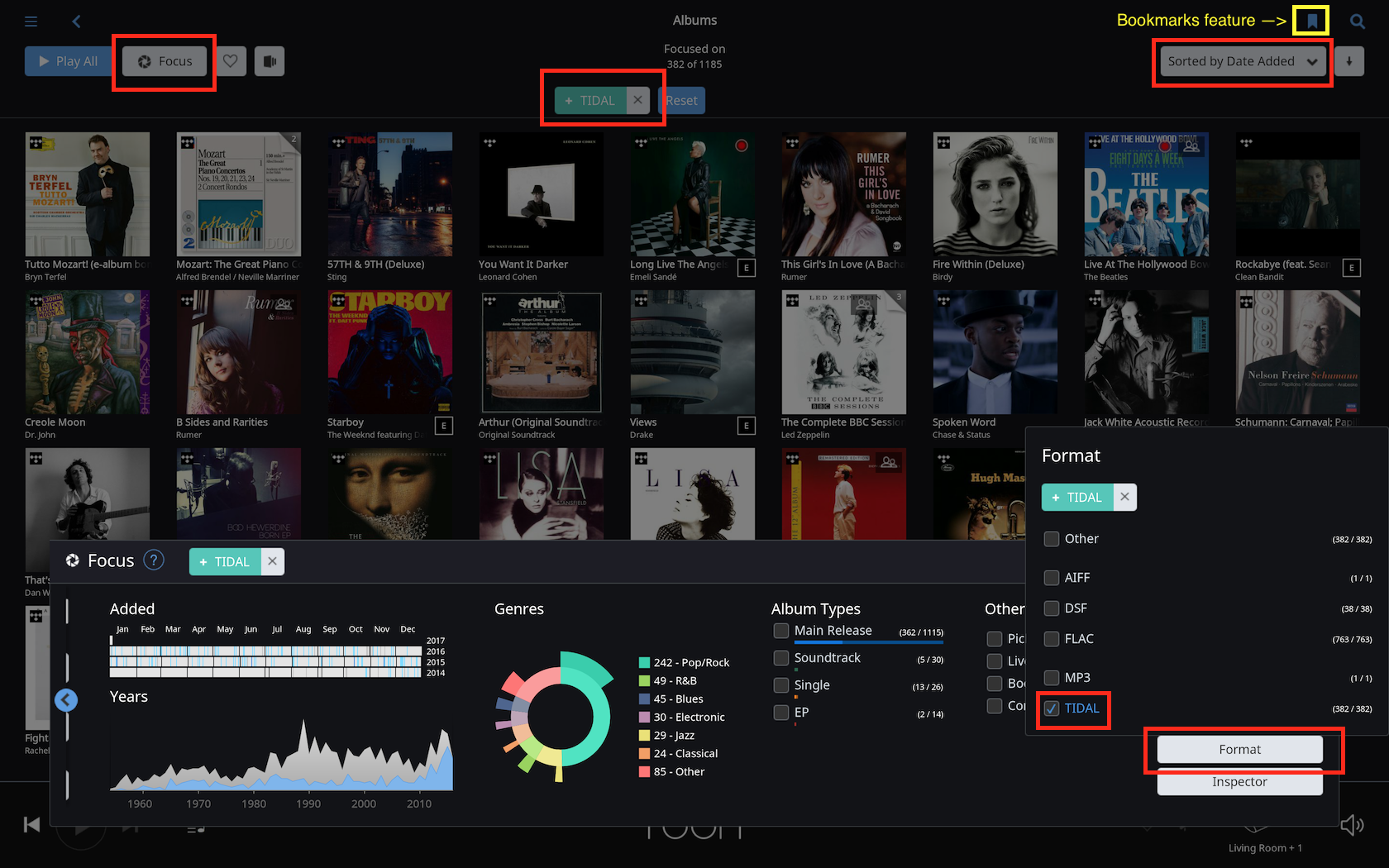
Task: Open the hamburger navigation menu
Action: 31,21
